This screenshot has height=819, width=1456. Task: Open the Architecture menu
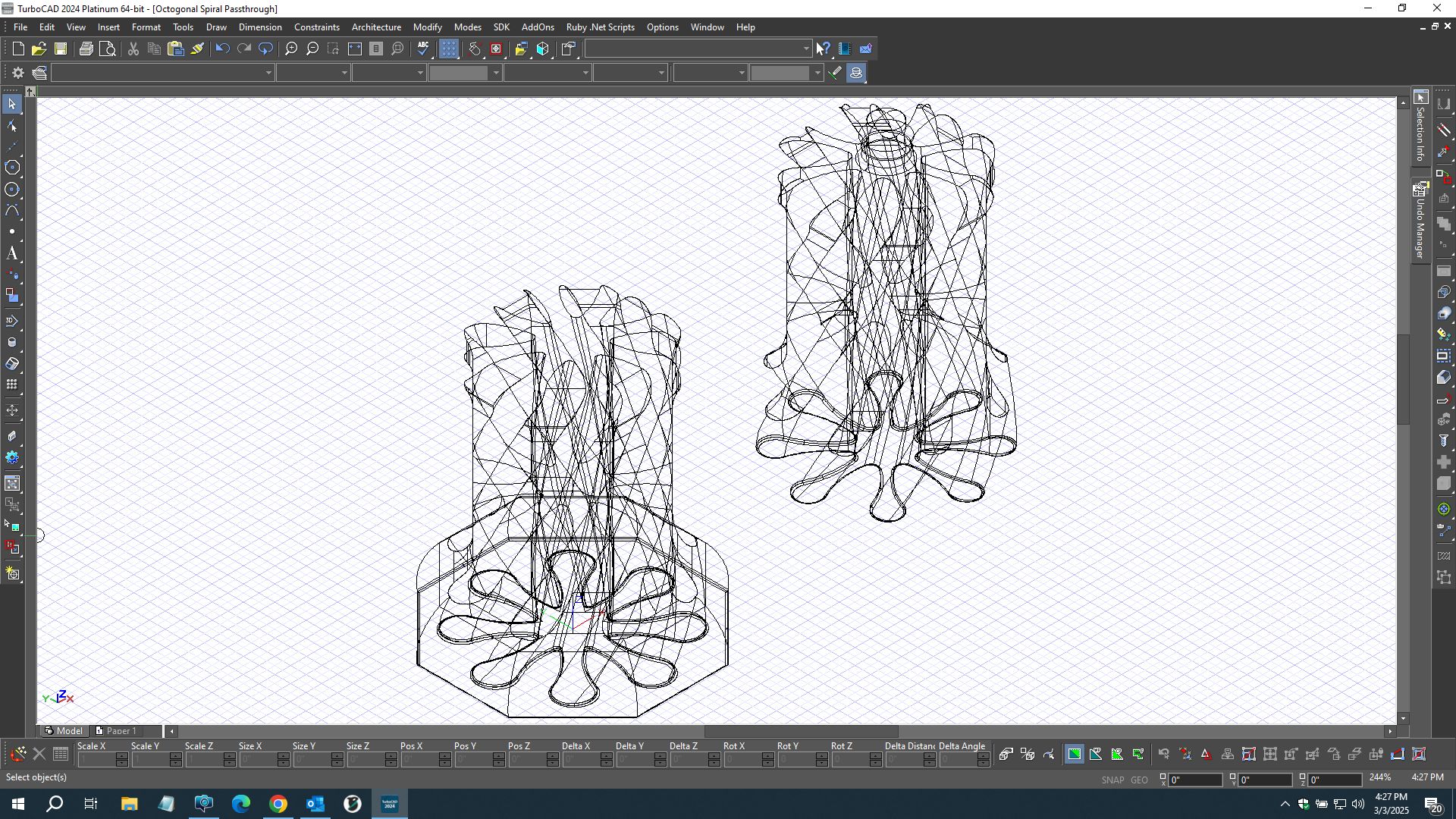[x=376, y=27]
